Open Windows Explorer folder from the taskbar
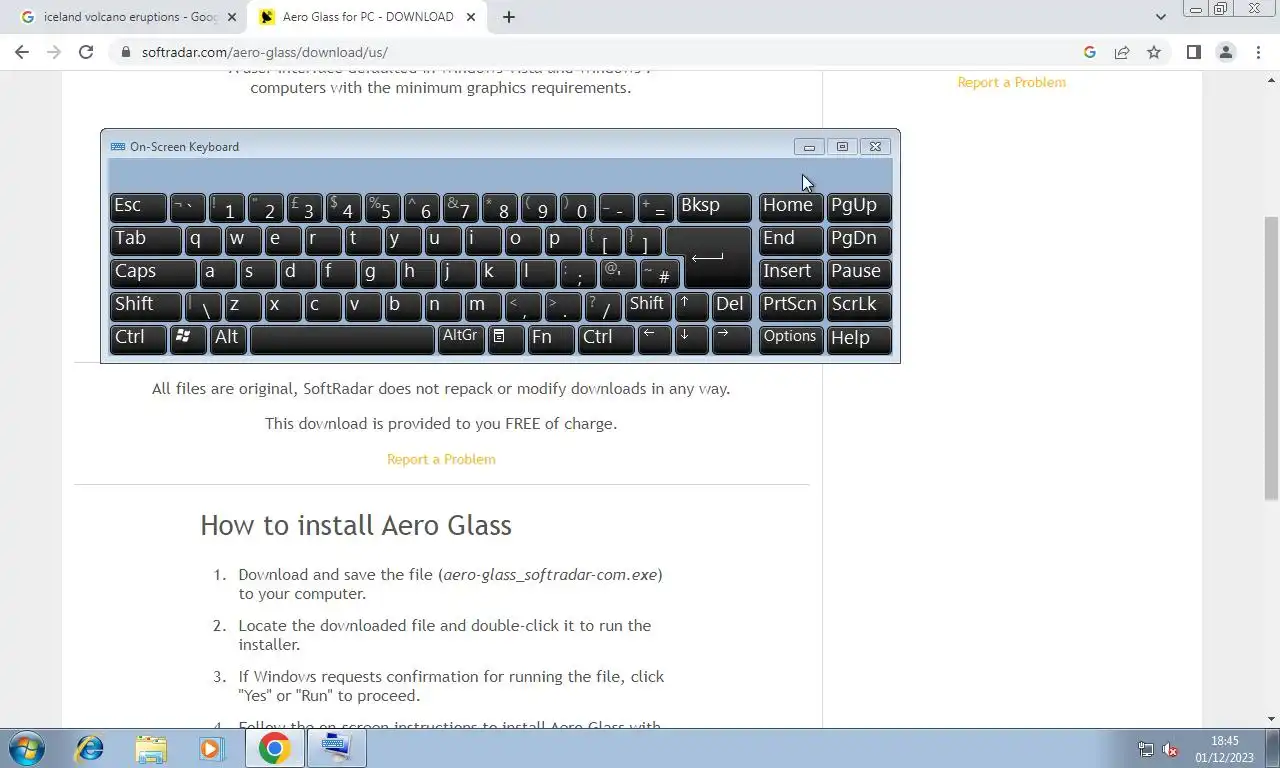 151,748
